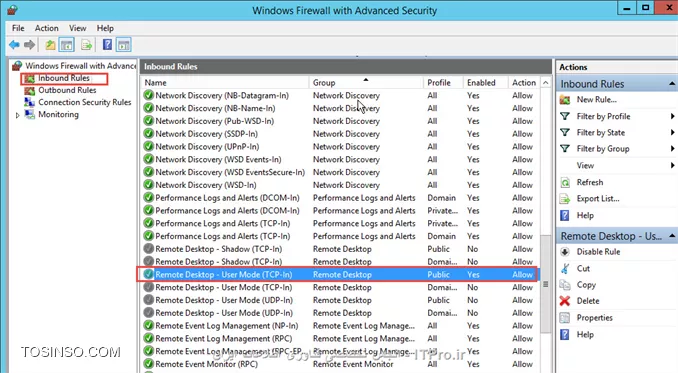Toggle the console tree pane icon
678x373 pixels.
pyautogui.click(x=66, y=45)
